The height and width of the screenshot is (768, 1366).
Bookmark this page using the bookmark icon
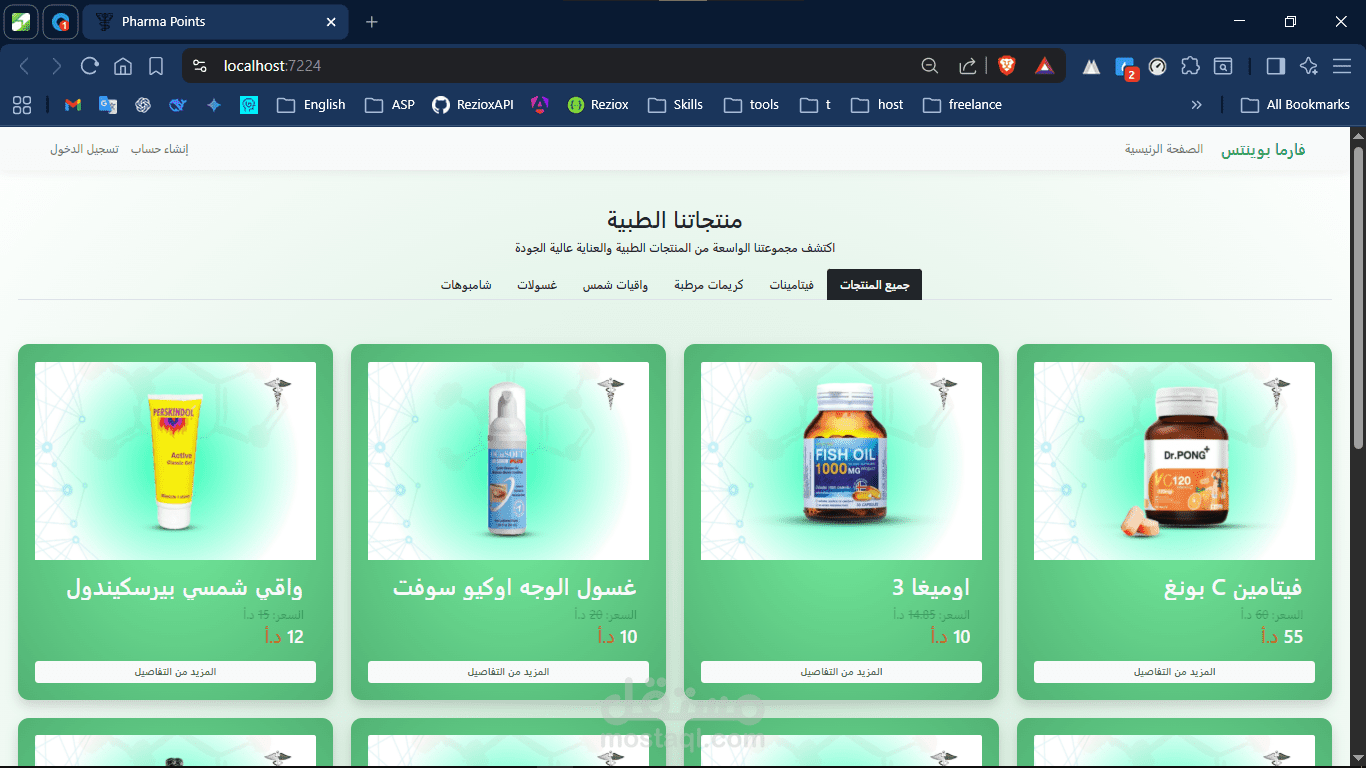[156, 66]
